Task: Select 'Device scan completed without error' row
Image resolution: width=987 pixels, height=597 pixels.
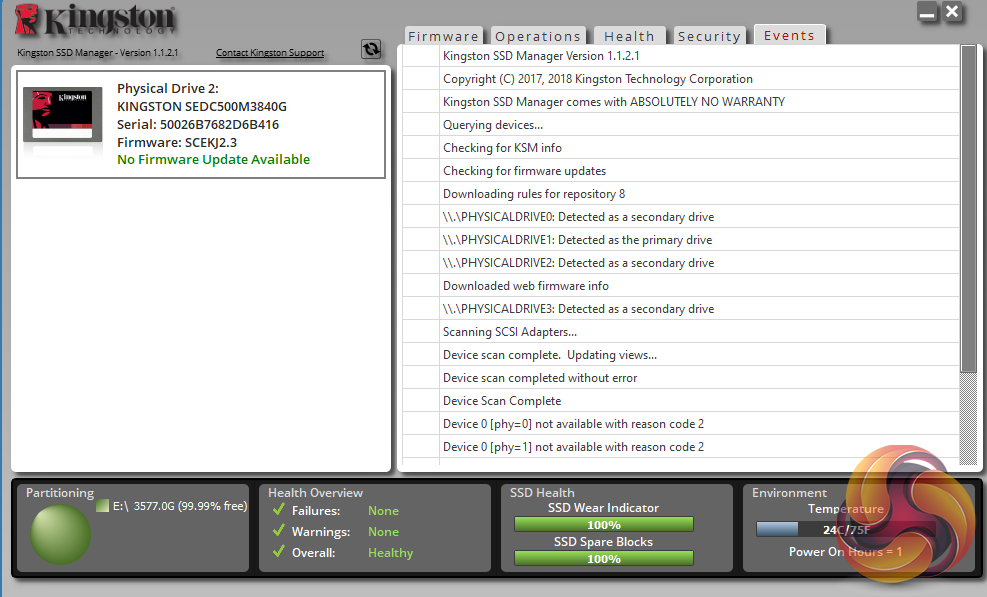Action: tap(680, 377)
